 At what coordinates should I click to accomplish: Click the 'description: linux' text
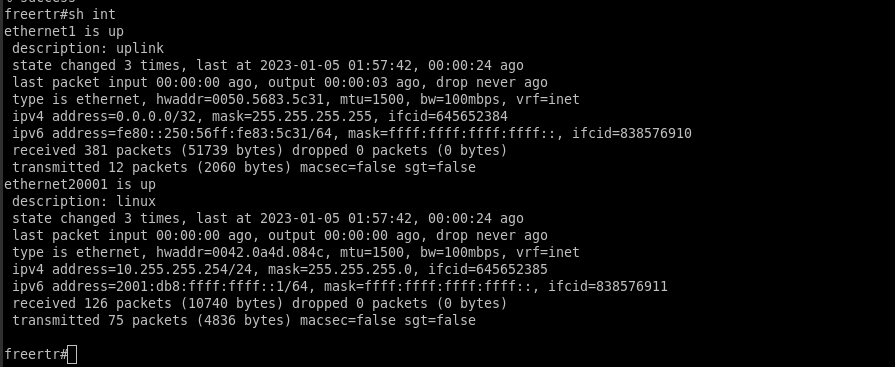point(84,201)
